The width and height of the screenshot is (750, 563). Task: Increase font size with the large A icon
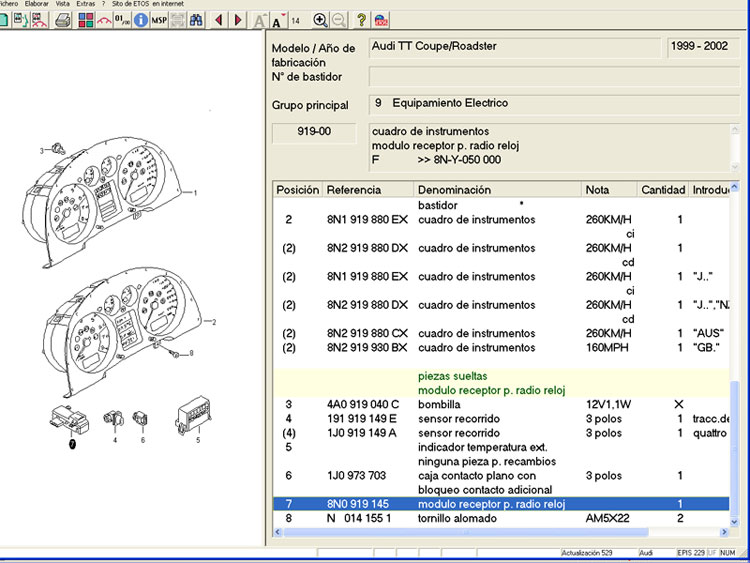click(x=259, y=21)
